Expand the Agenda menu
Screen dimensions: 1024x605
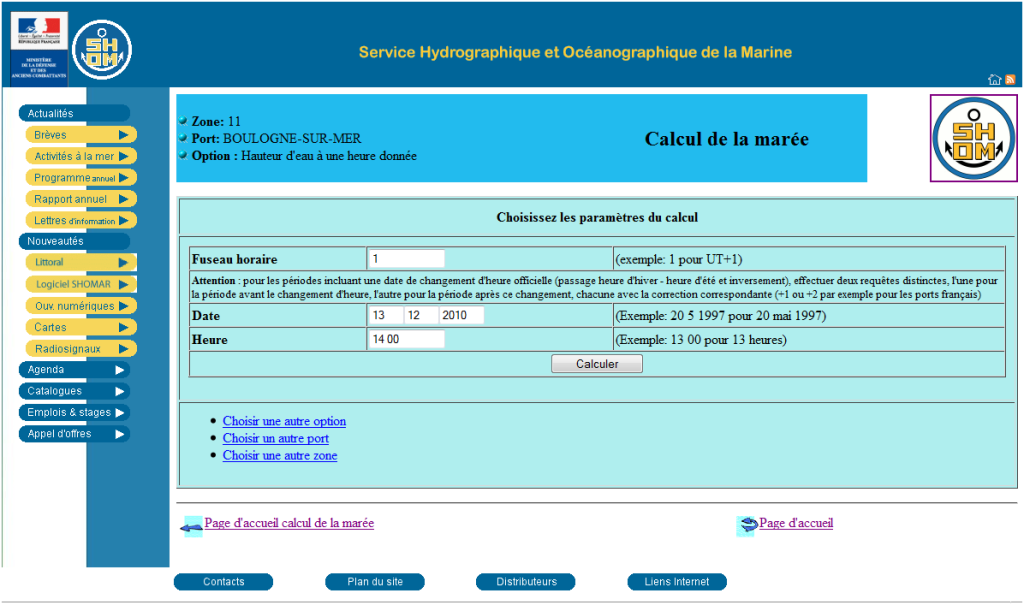(x=74, y=370)
